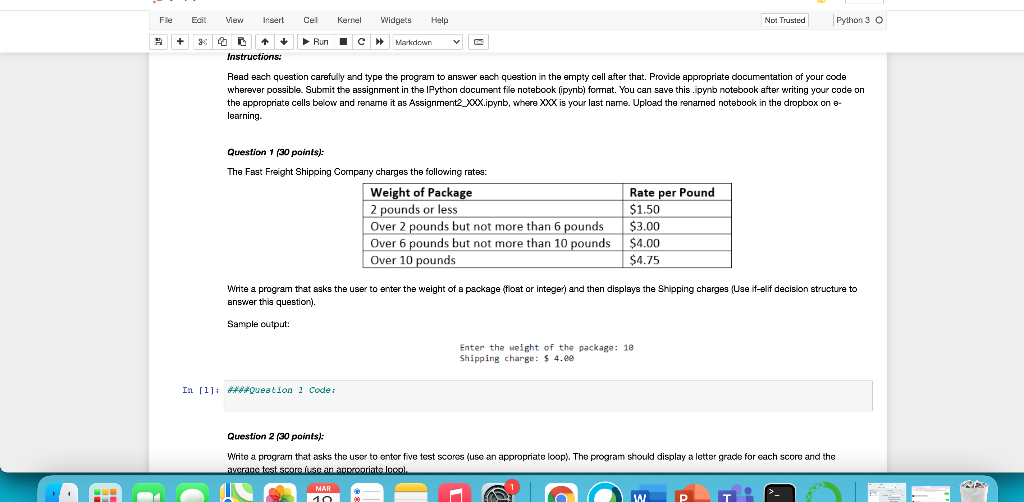The width and height of the screenshot is (1024, 502).
Task: Click the Not Trusted button
Action: coord(784,20)
